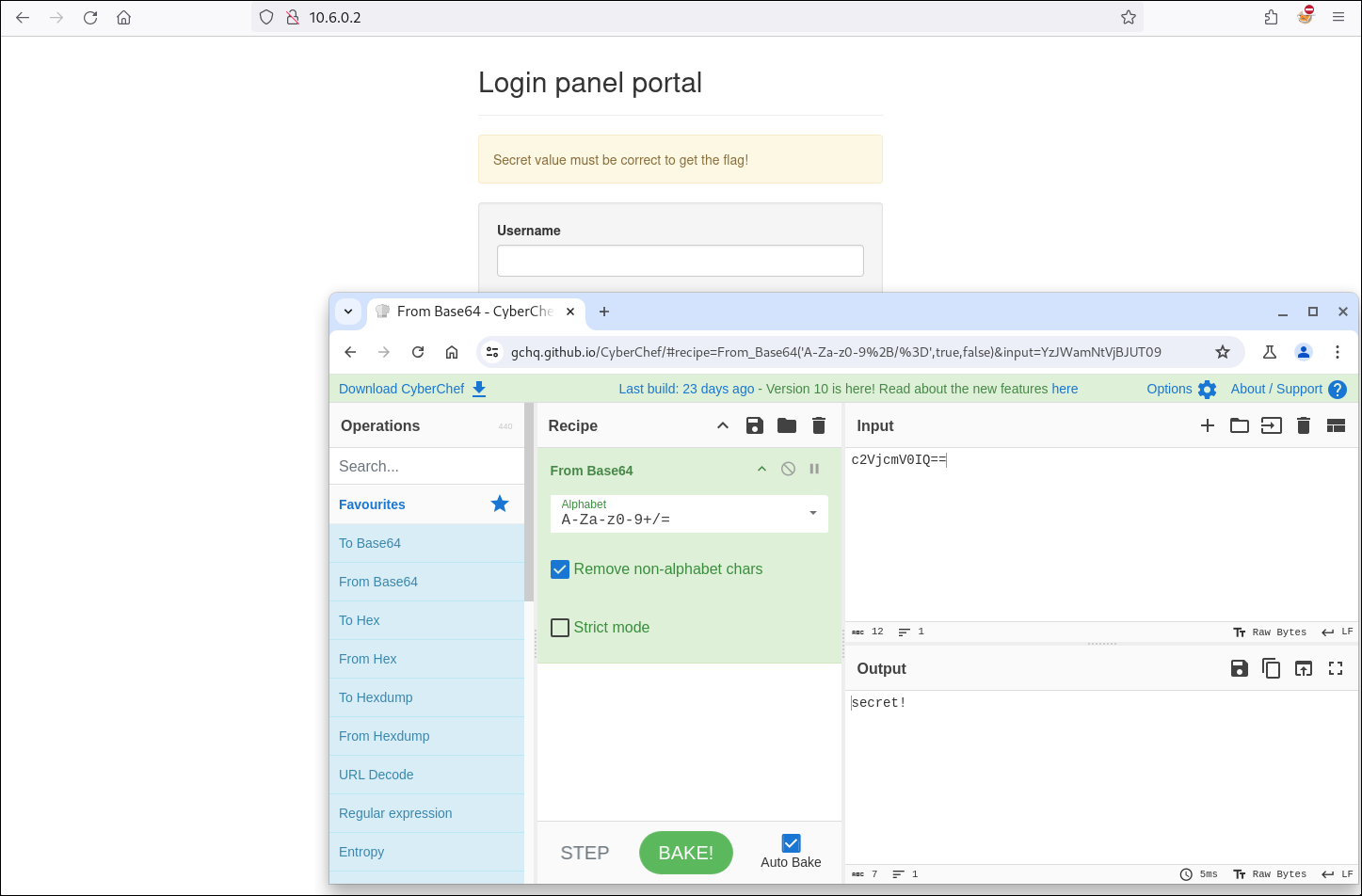Open the Firefox hamburger menu
1362x896 pixels.
[x=1338, y=17]
